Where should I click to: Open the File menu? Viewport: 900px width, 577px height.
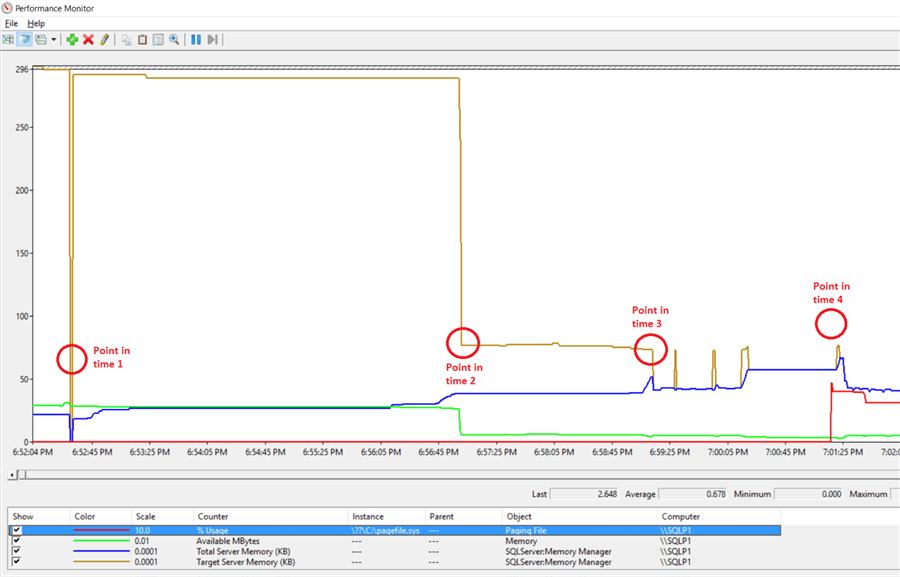pos(12,23)
